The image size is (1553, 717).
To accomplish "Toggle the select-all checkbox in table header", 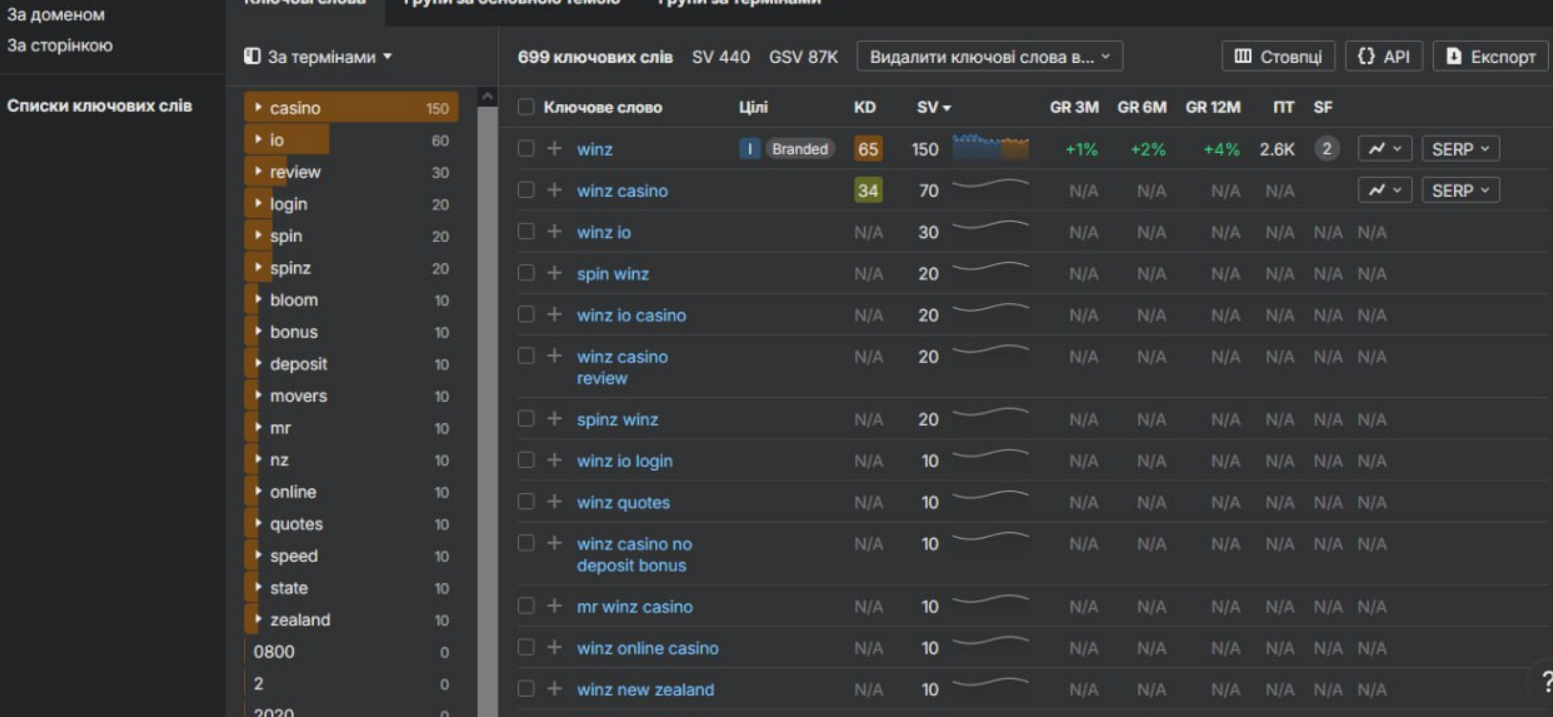I will pos(526,107).
